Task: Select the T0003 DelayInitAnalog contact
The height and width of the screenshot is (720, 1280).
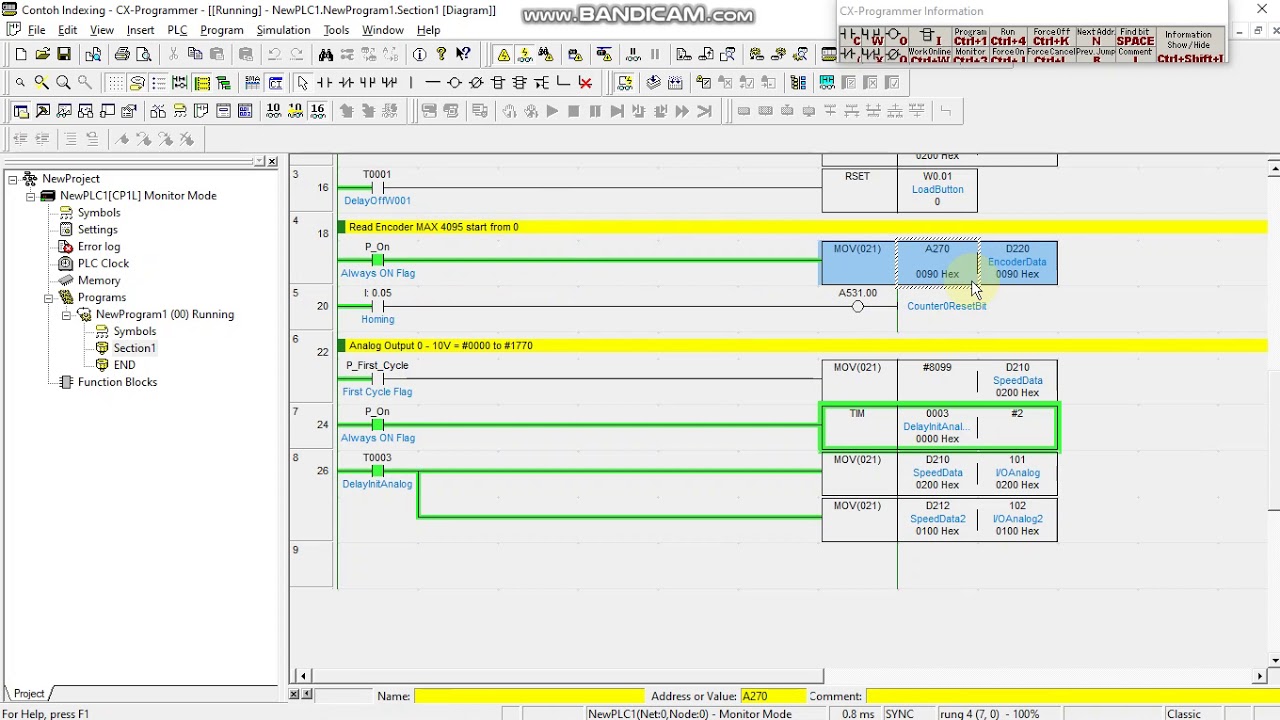Action: (x=377, y=471)
